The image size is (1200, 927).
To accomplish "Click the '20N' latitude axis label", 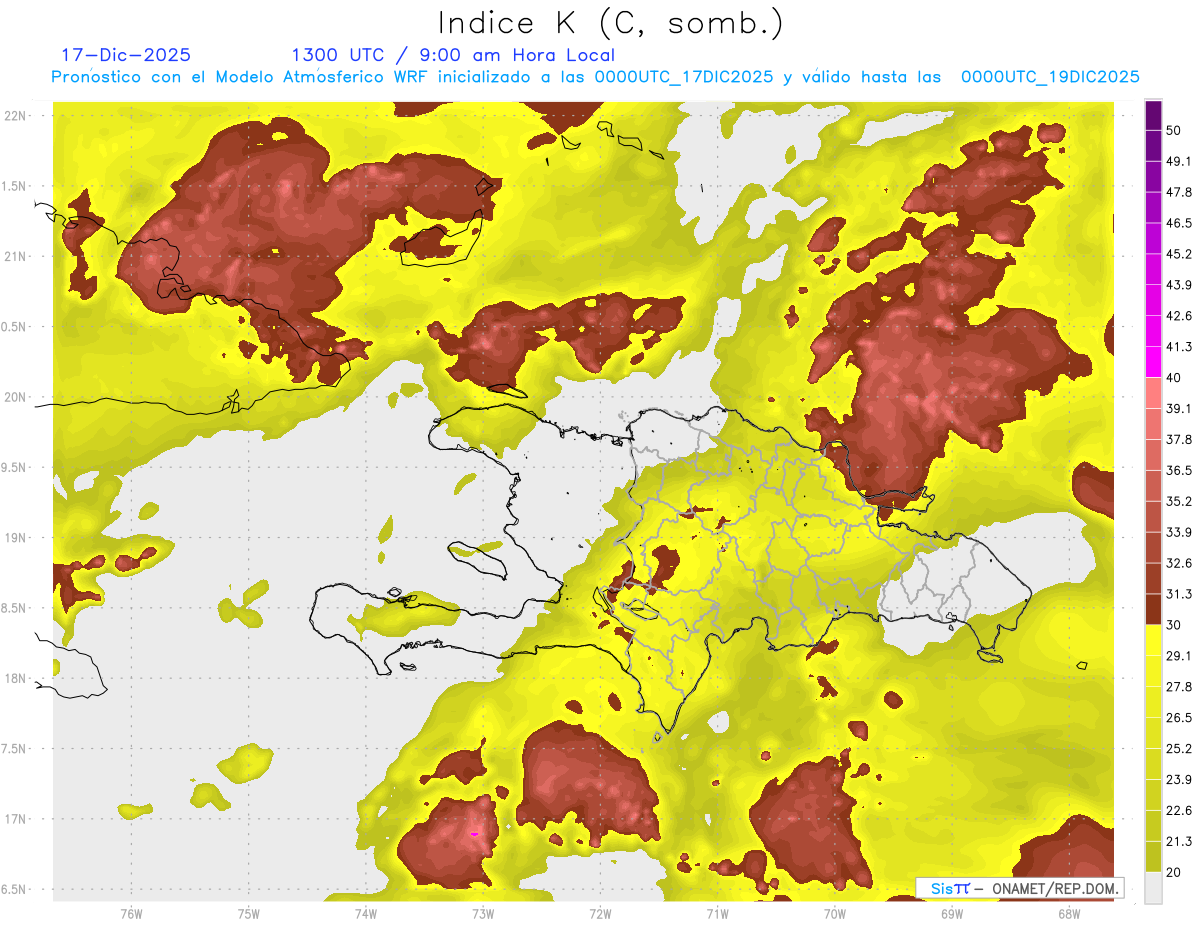I will 16,397.
